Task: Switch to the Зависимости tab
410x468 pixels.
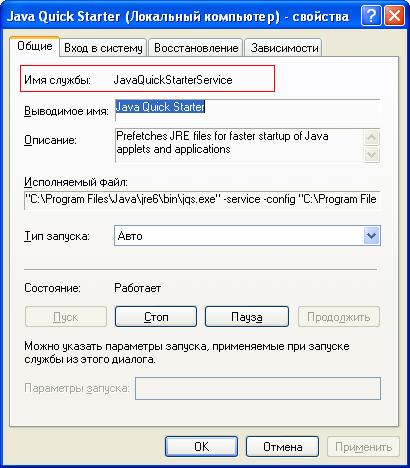Action: [x=284, y=48]
